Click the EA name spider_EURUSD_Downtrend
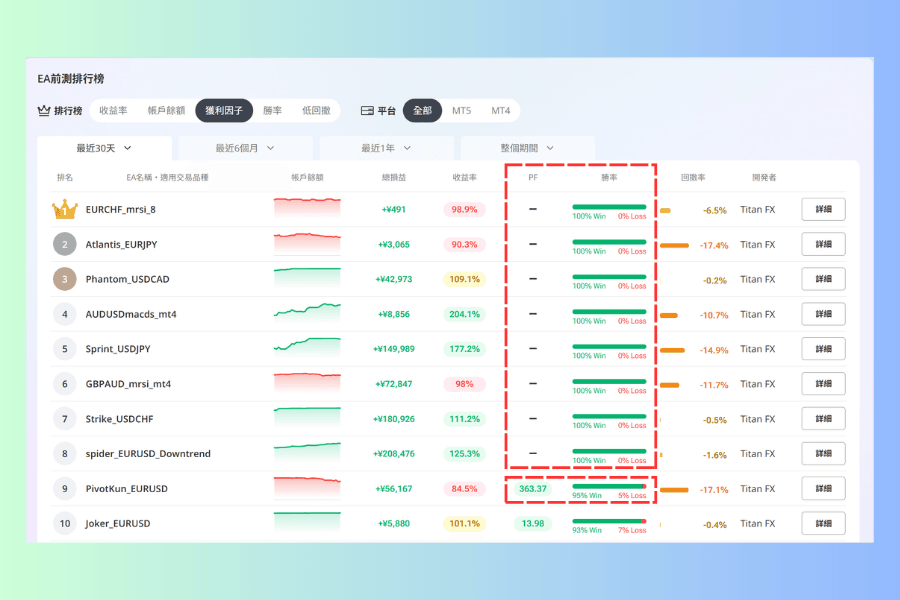Image resolution: width=900 pixels, height=600 pixels. pos(148,454)
